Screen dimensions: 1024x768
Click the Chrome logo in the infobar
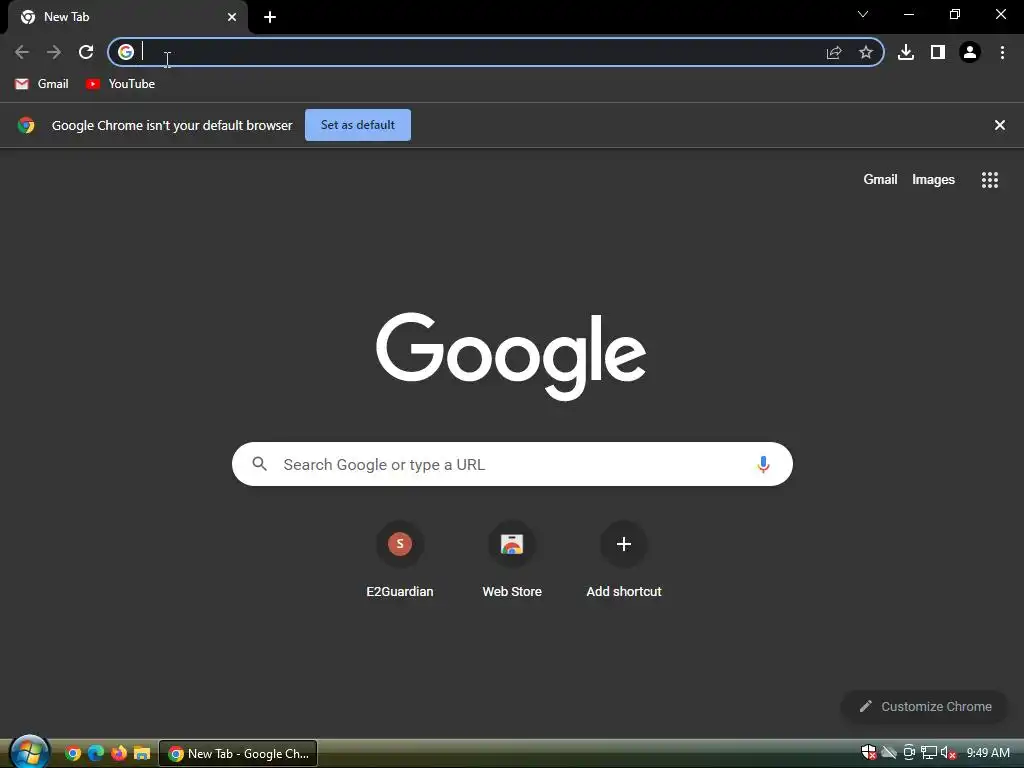26,125
